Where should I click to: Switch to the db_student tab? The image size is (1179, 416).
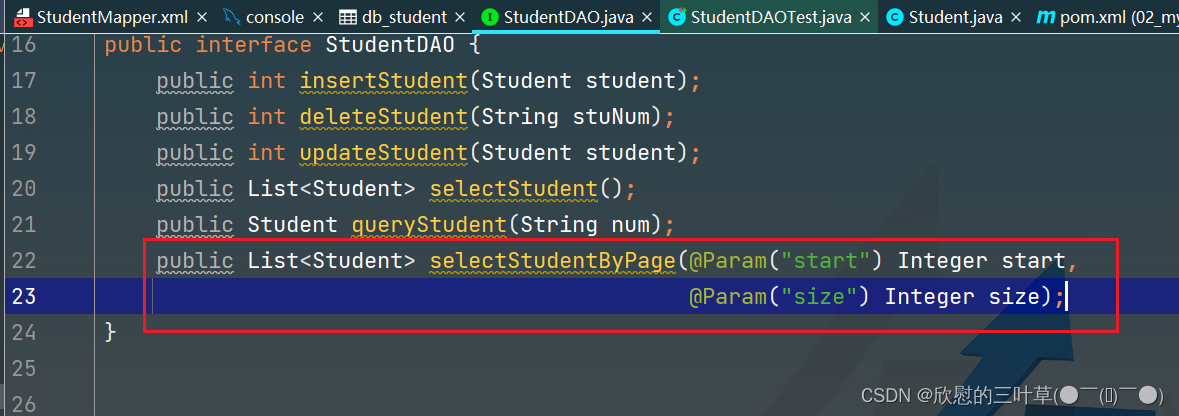pos(405,17)
